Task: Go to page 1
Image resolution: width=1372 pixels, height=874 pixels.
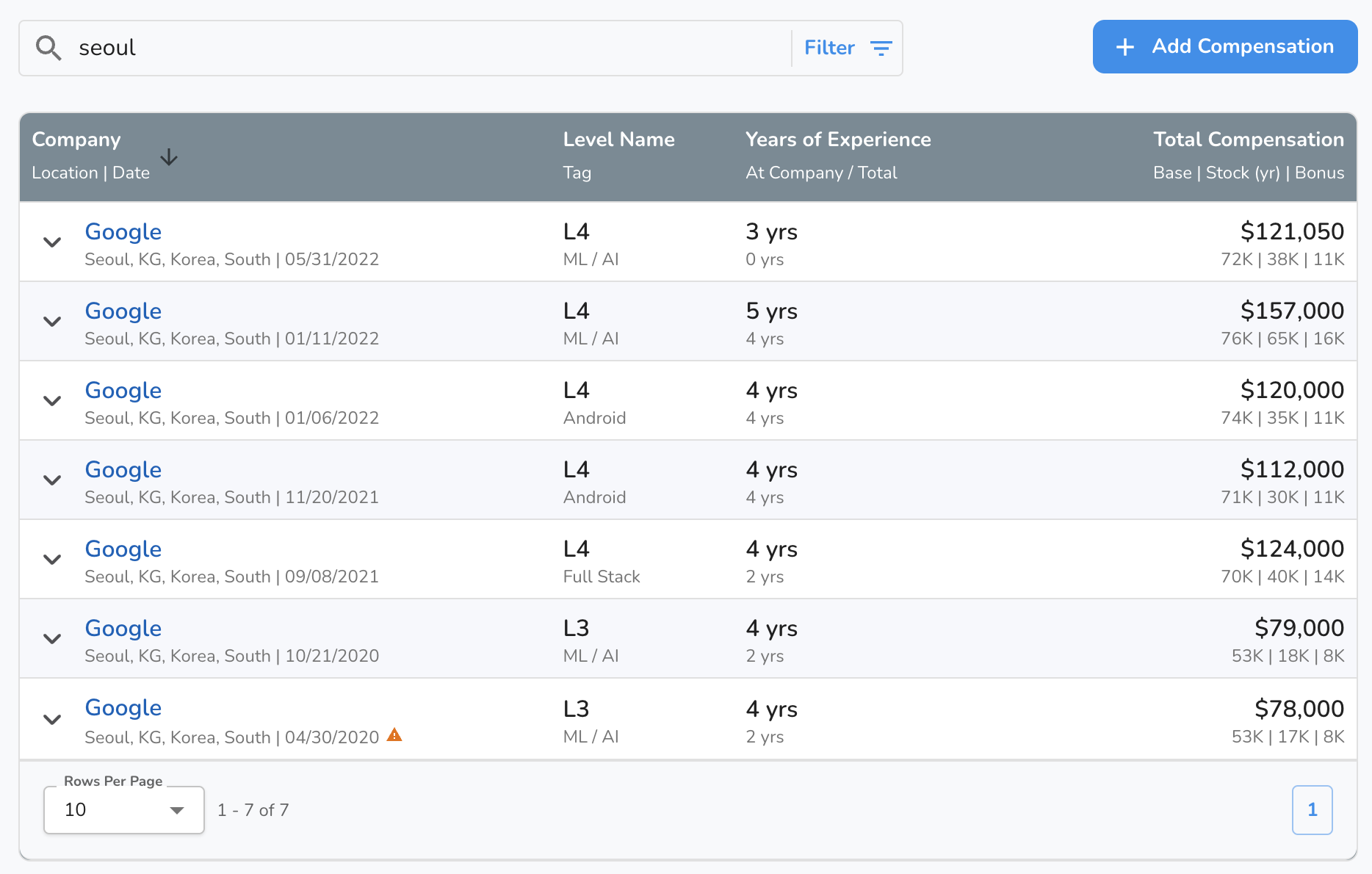Action: click(1313, 810)
